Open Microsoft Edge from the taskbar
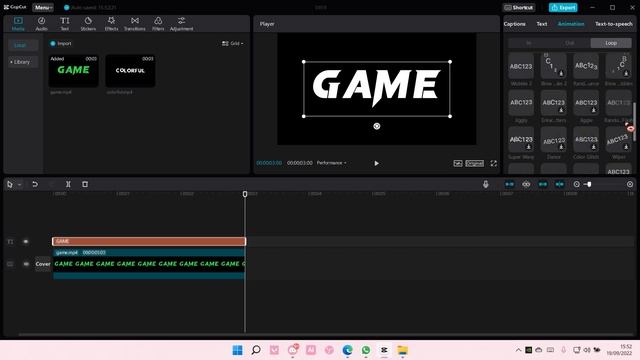Viewport: 640px width, 360px height. coord(347,350)
